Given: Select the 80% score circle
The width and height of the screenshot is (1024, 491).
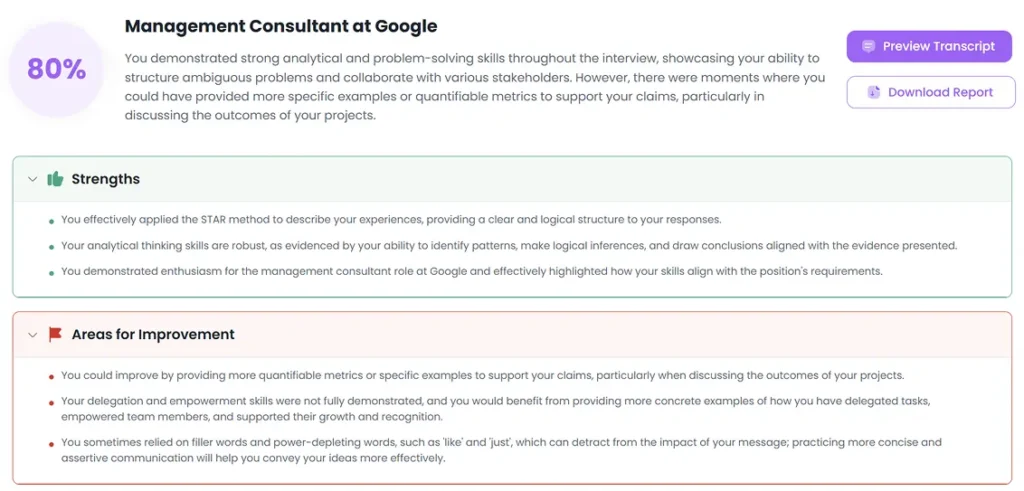Looking at the screenshot, I should (57, 69).
